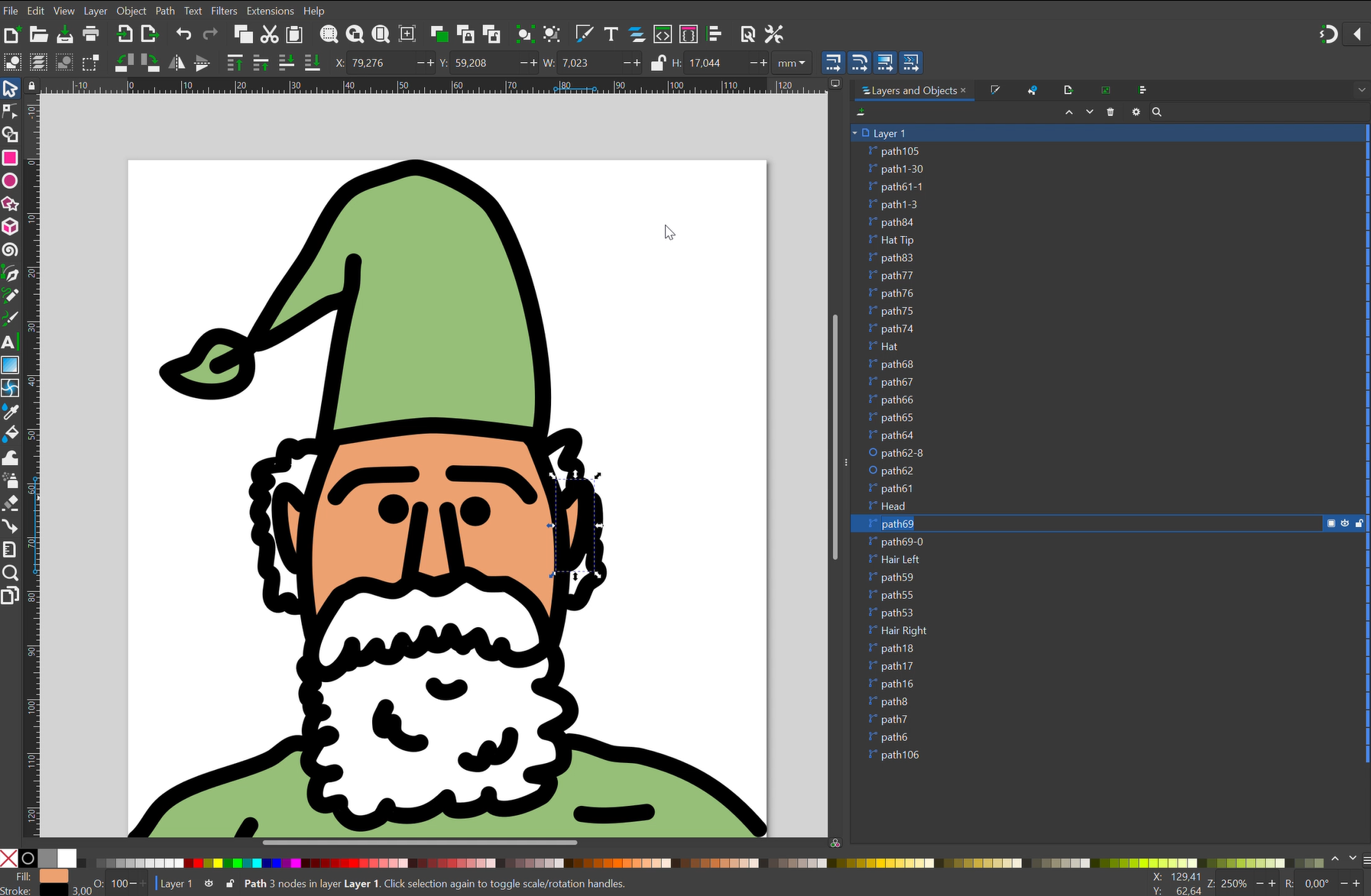Select the Ellipse tool
This screenshot has width=1371, height=896.
coord(10,181)
